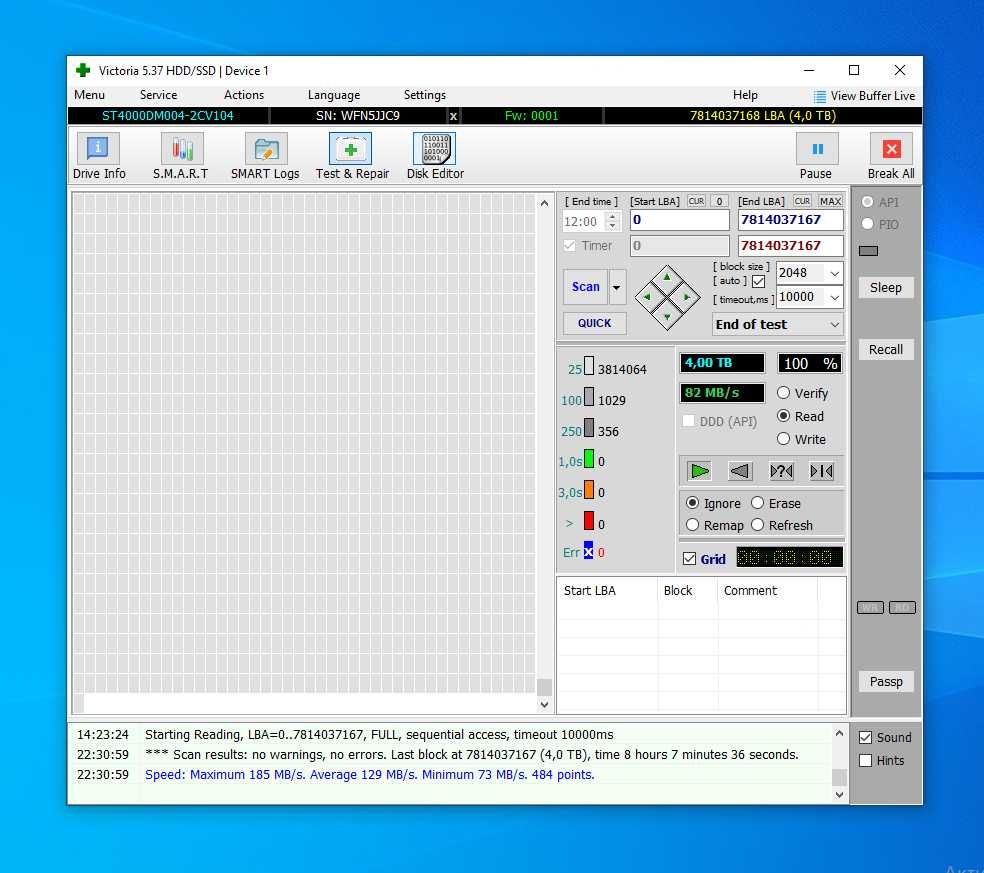Click the CUR button beside Start LBA
Viewport: 984px width, 873px height.
tap(696, 201)
